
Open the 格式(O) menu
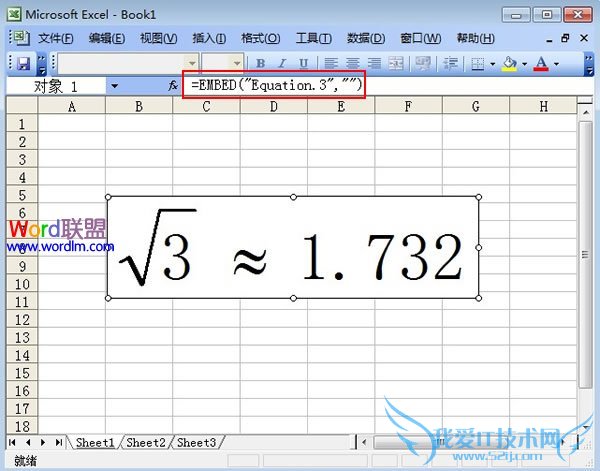coord(260,38)
